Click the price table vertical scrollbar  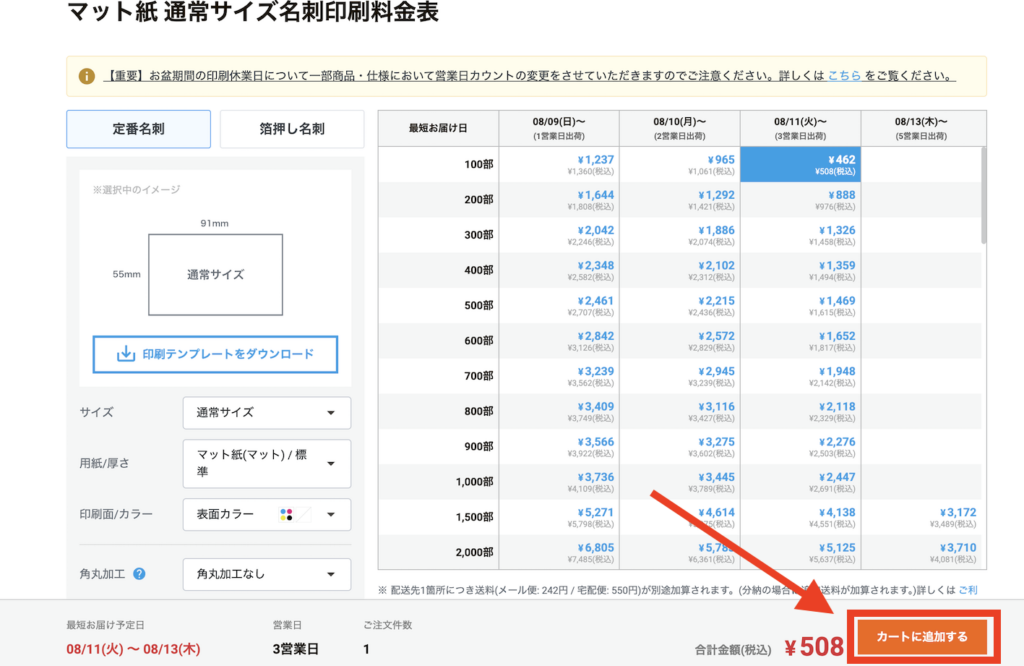[x=984, y=196]
